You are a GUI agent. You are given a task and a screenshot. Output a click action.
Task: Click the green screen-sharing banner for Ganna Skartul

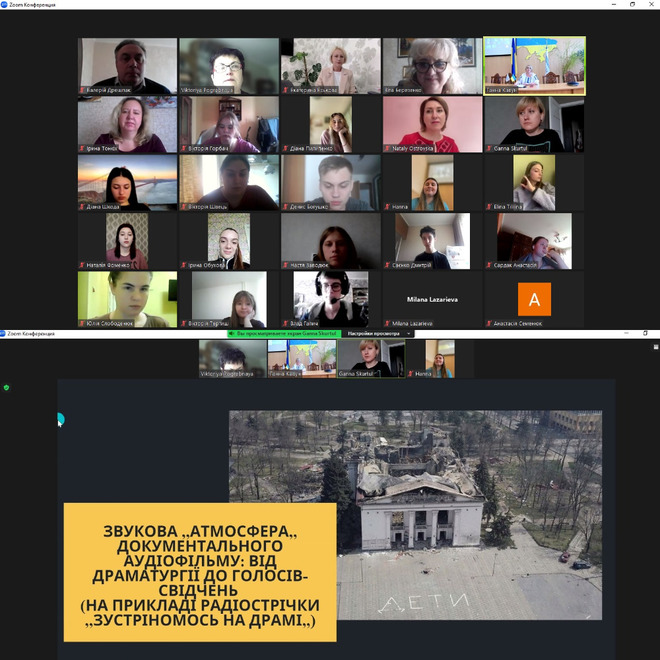pyautogui.click(x=284, y=333)
